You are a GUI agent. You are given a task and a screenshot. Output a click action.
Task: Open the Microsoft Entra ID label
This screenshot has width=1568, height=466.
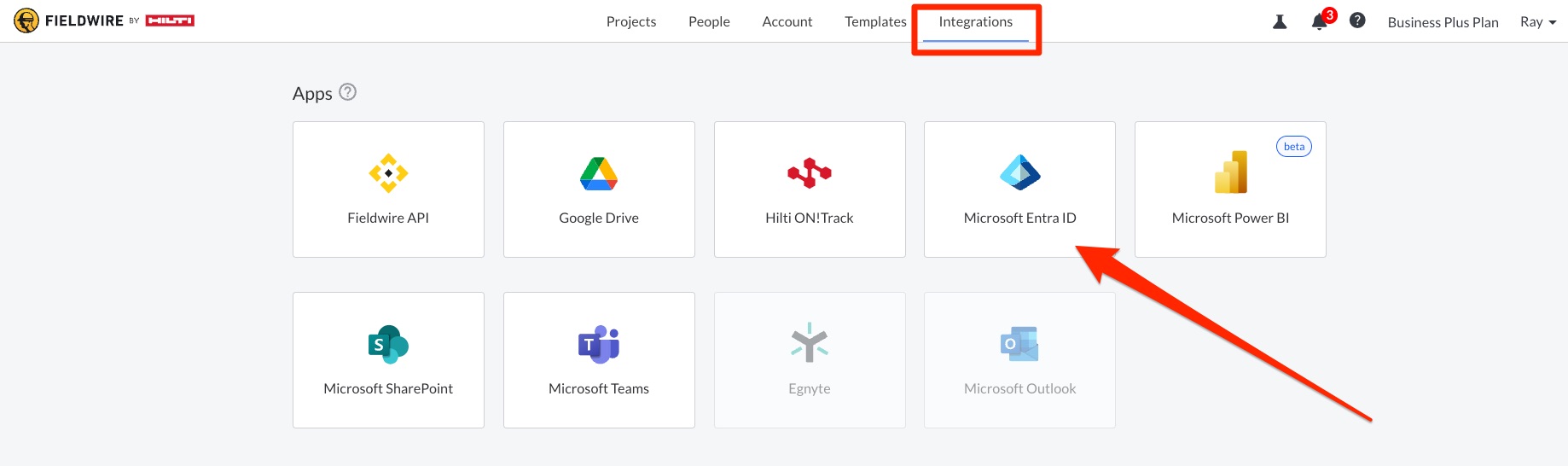[1020, 218]
